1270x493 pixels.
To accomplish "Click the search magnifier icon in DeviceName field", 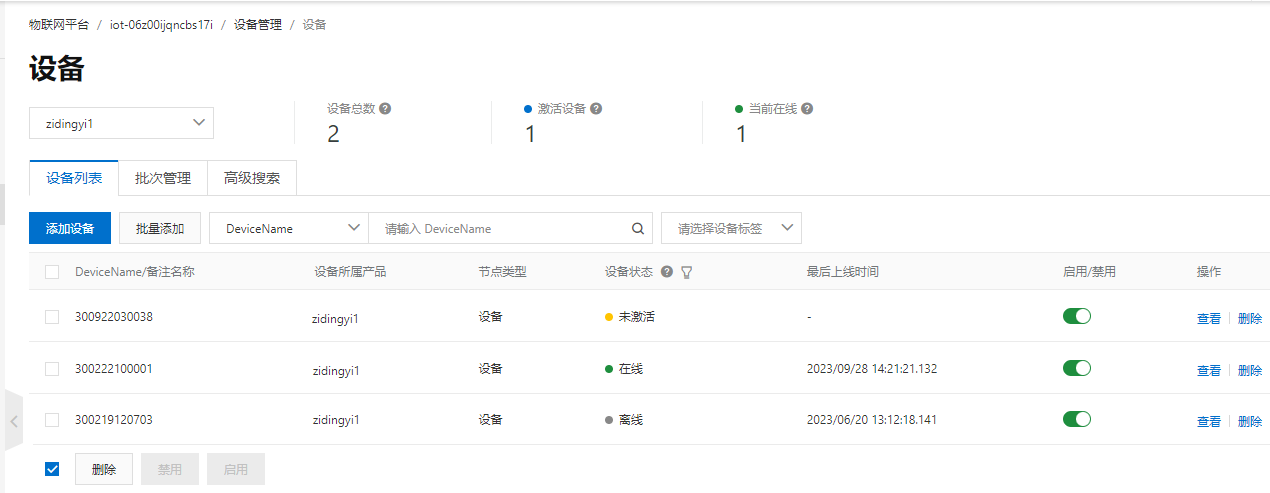I will click(638, 229).
